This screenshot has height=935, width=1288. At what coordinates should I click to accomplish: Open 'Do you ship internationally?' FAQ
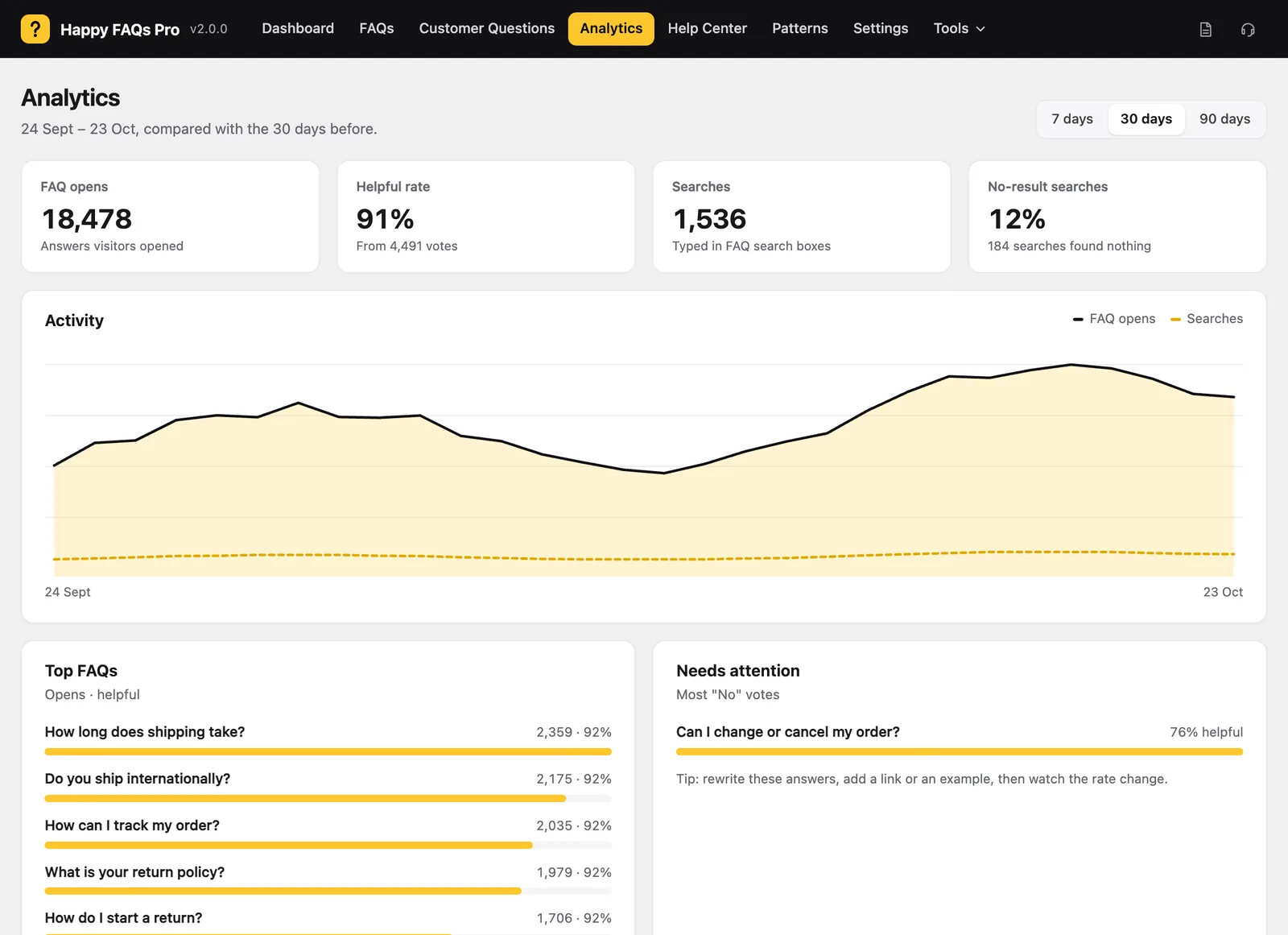coord(138,779)
